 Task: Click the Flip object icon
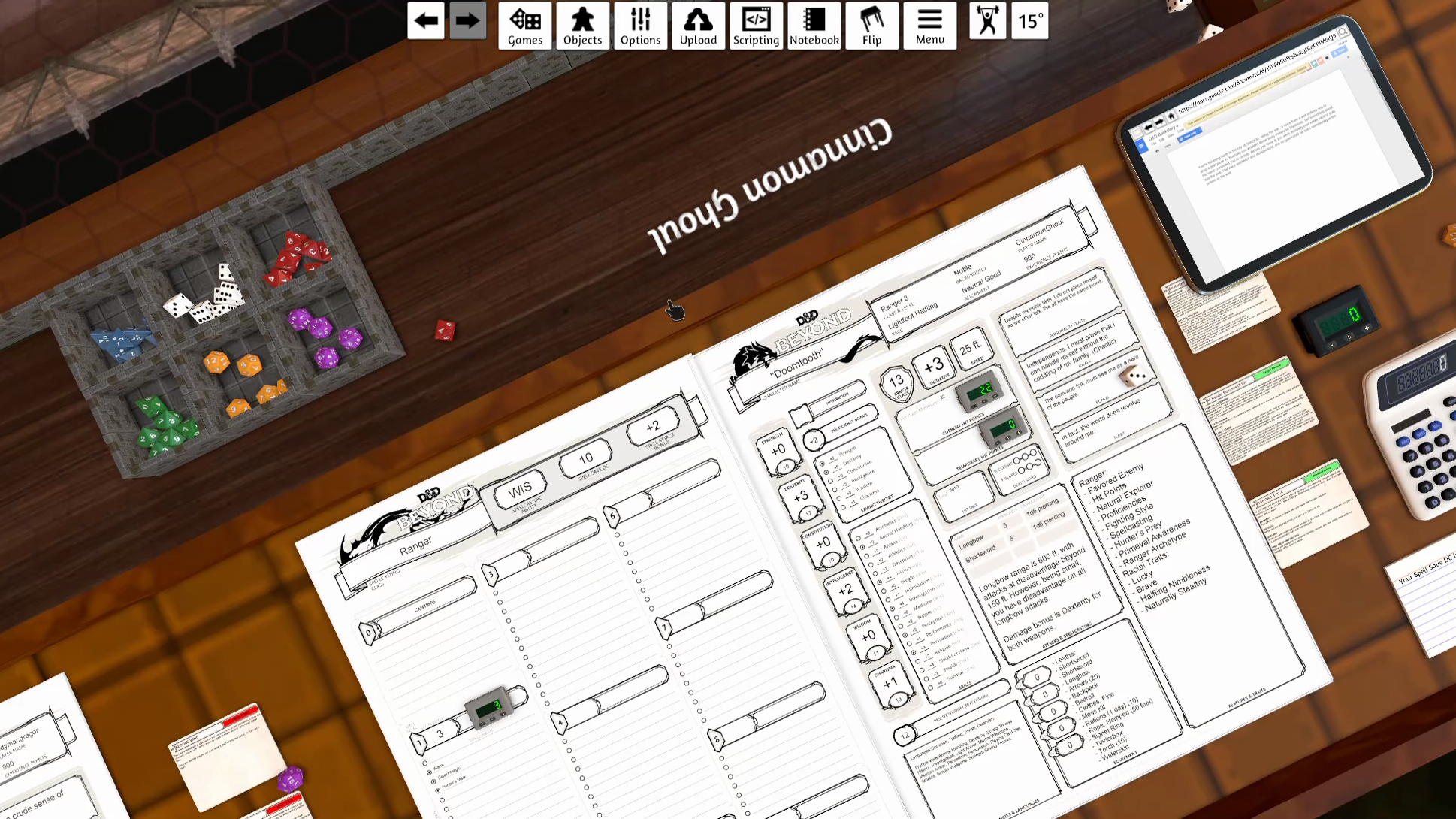872,23
